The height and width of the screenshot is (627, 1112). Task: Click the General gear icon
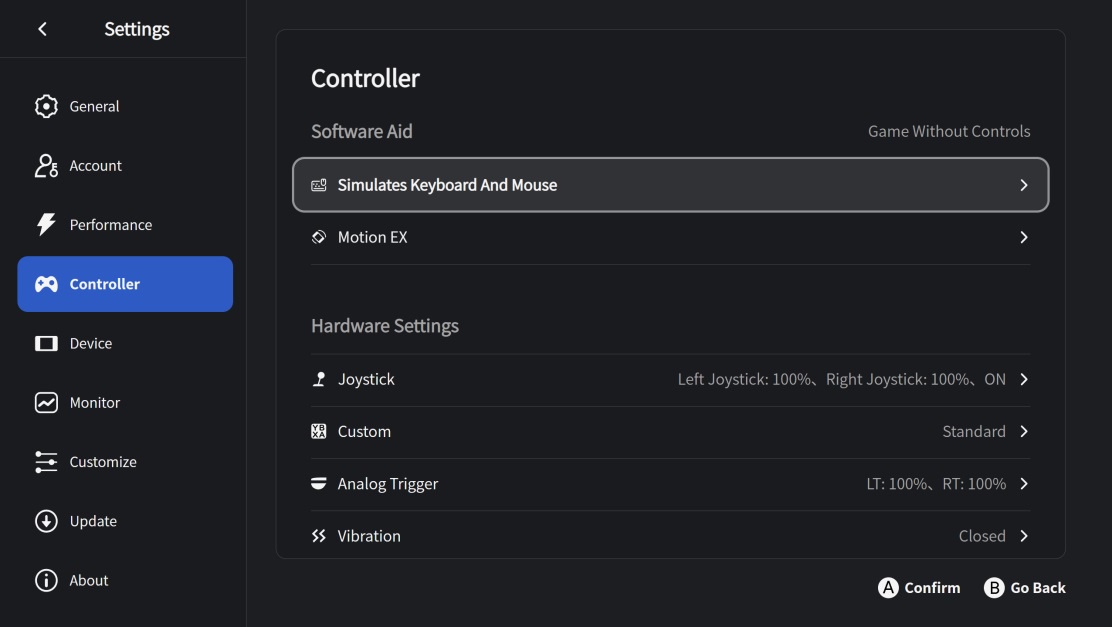(46, 107)
